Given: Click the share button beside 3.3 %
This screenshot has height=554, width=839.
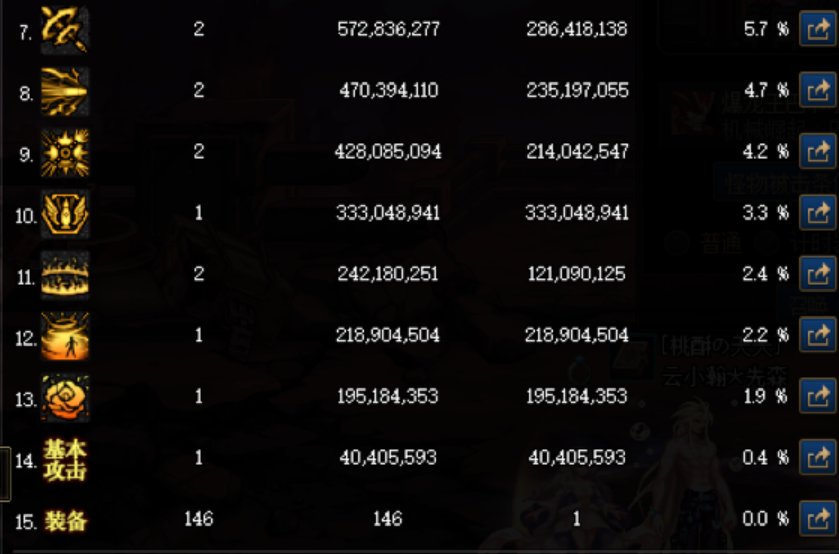Looking at the screenshot, I should [818, 213].
